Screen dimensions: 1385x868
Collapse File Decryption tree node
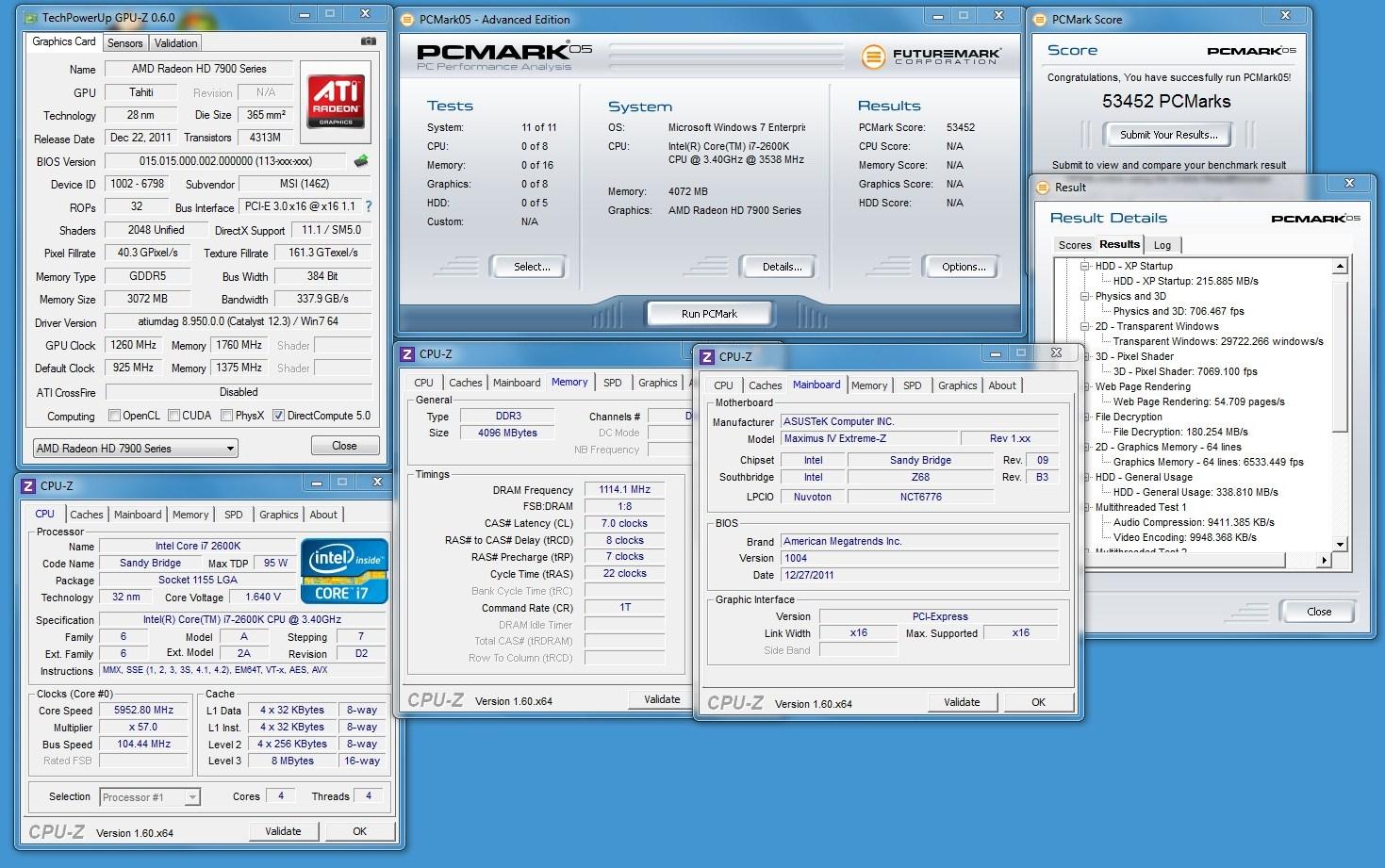tap(1084, 418)
